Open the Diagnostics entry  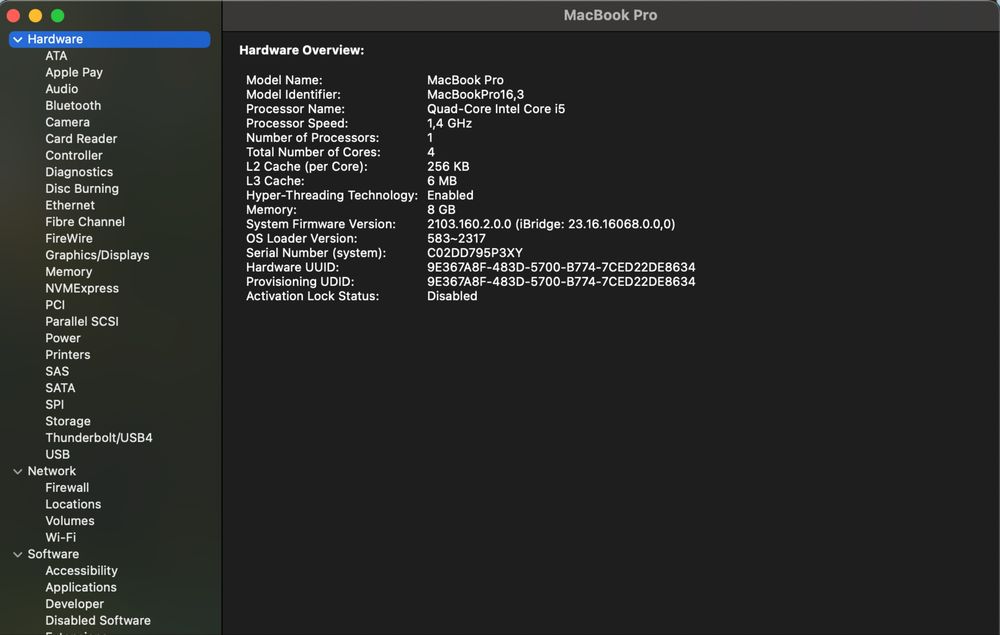coord(79,172)
